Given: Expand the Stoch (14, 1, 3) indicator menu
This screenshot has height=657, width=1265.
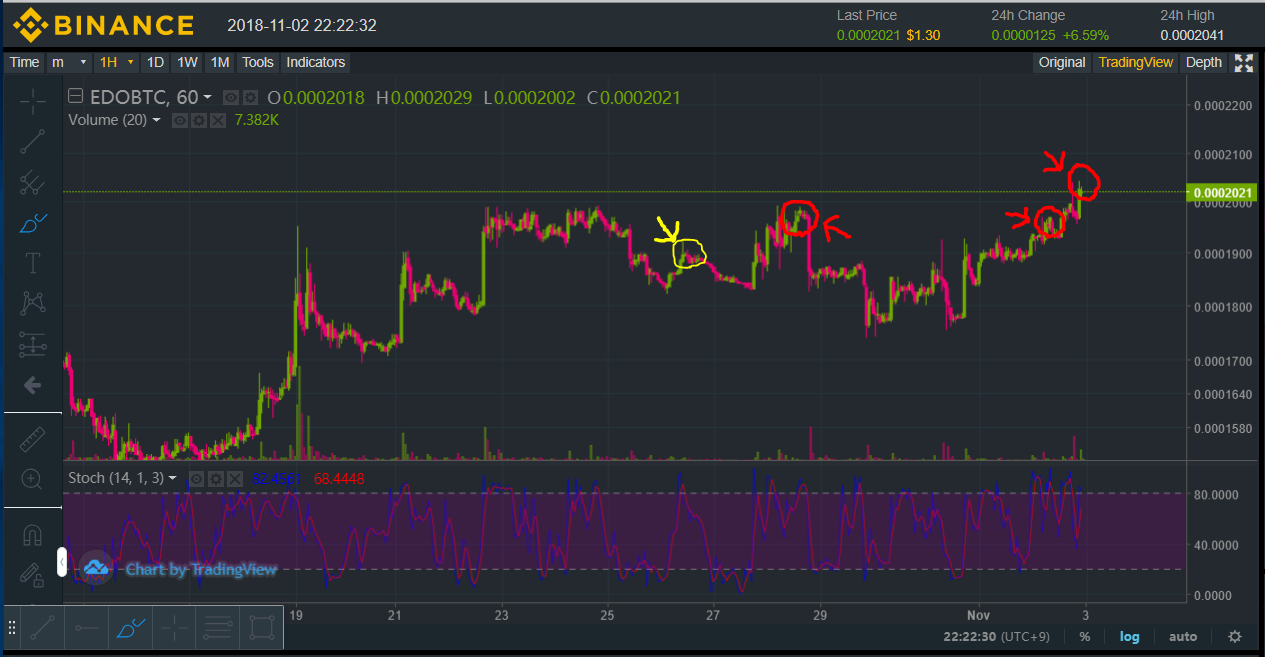Looking at the screenshot, I should [172, 478].
